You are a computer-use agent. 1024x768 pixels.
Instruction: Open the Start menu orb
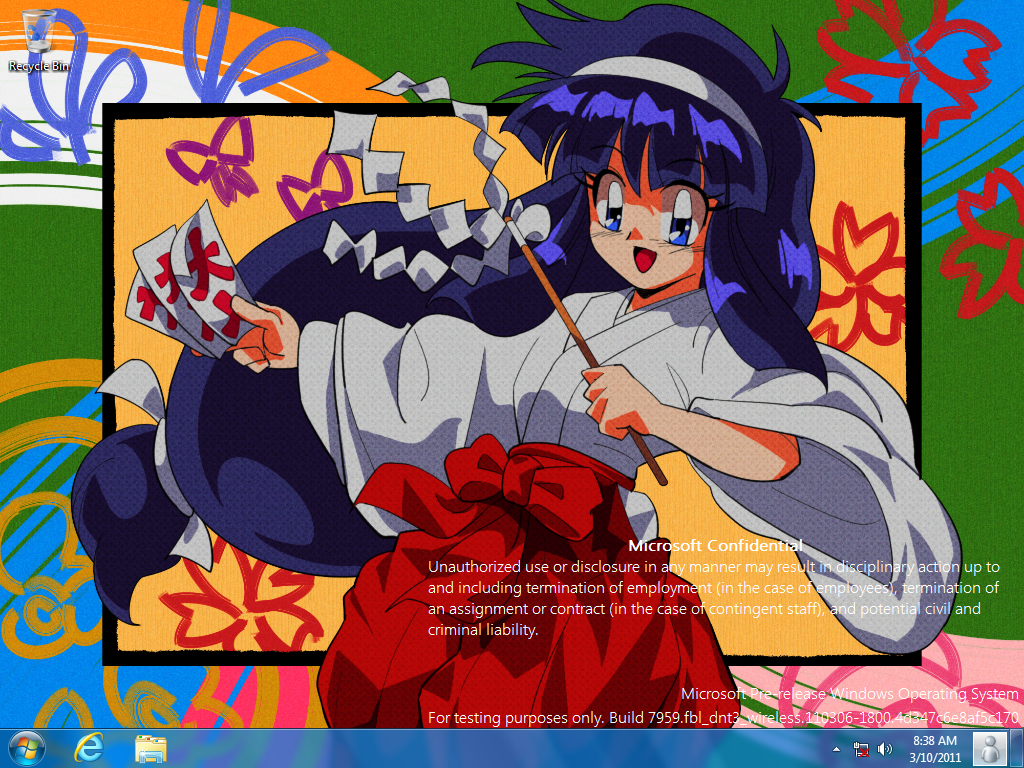pyautogui.click(x=25, y=748)
